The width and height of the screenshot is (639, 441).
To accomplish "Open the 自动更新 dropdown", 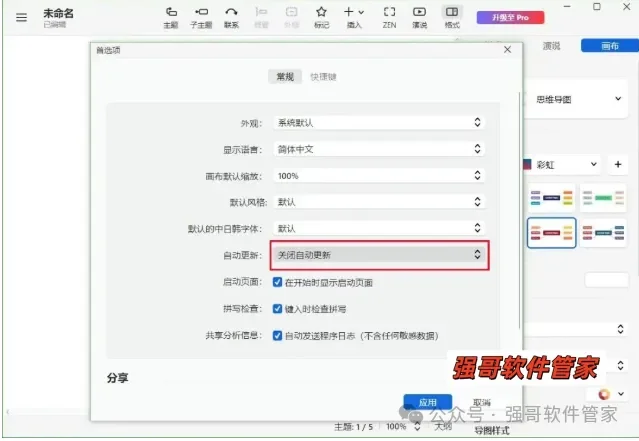I will click(x=379, y=255).
